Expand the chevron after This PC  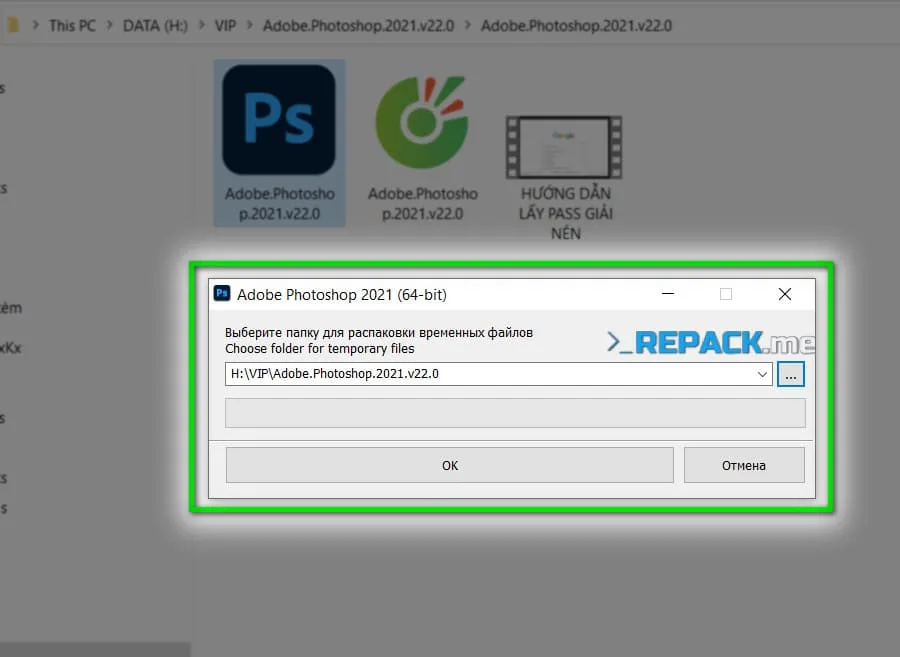coord(109,25)
